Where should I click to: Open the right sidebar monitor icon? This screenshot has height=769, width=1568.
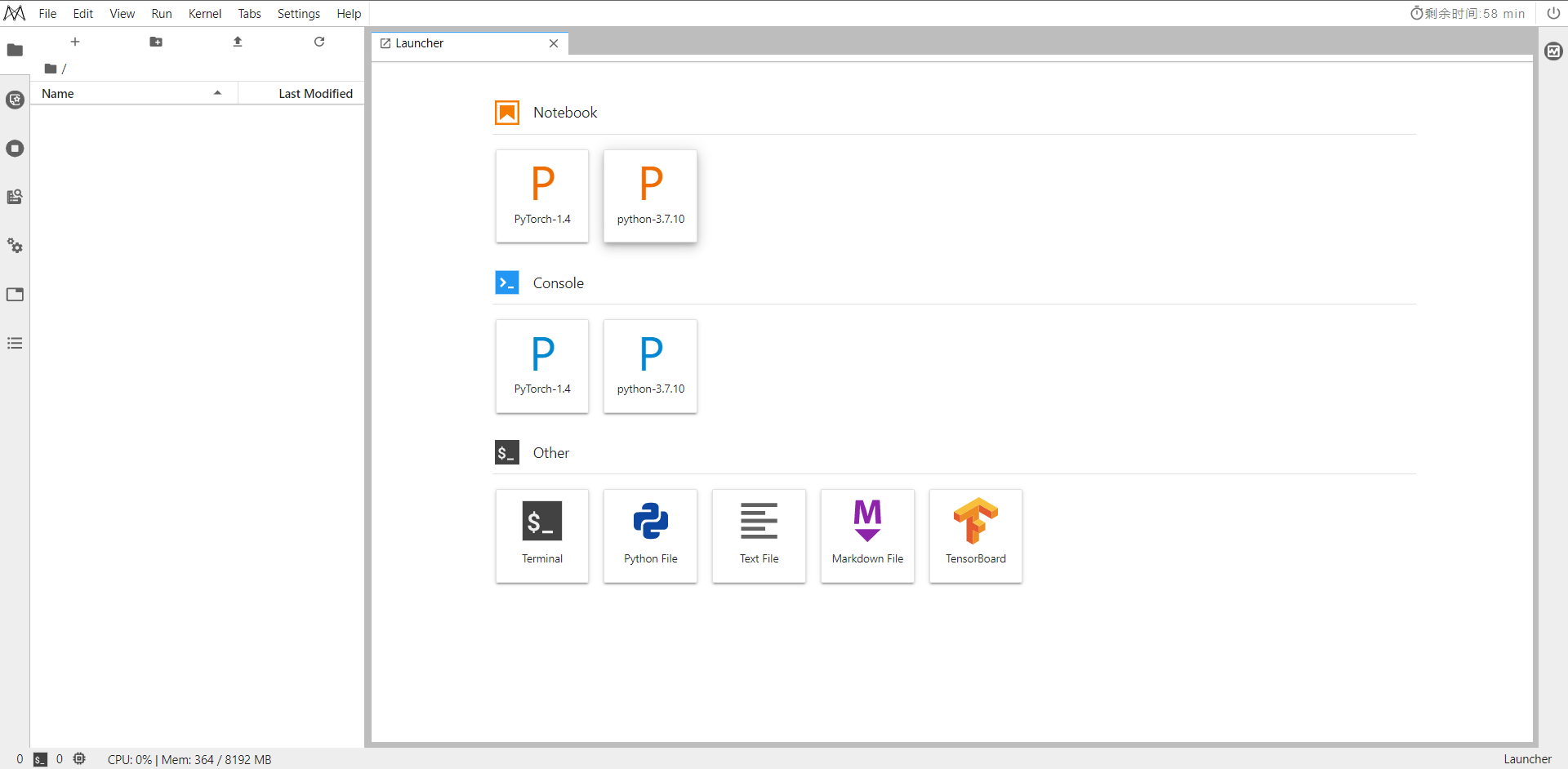[x=1553, y=51]
